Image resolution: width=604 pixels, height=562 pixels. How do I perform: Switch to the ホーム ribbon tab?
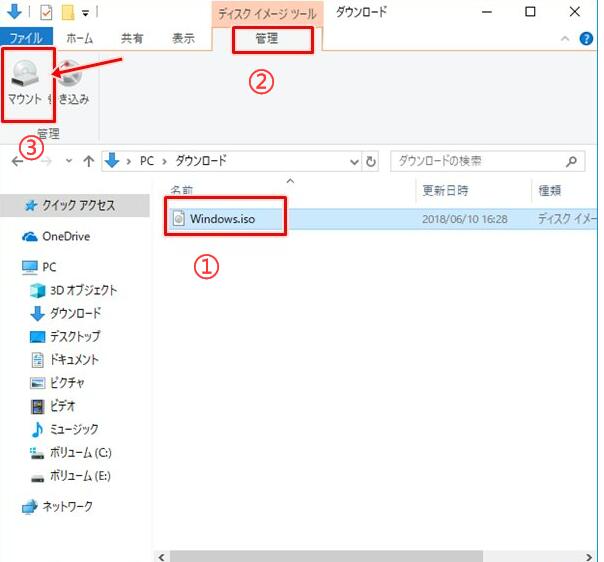pos(80,39)
